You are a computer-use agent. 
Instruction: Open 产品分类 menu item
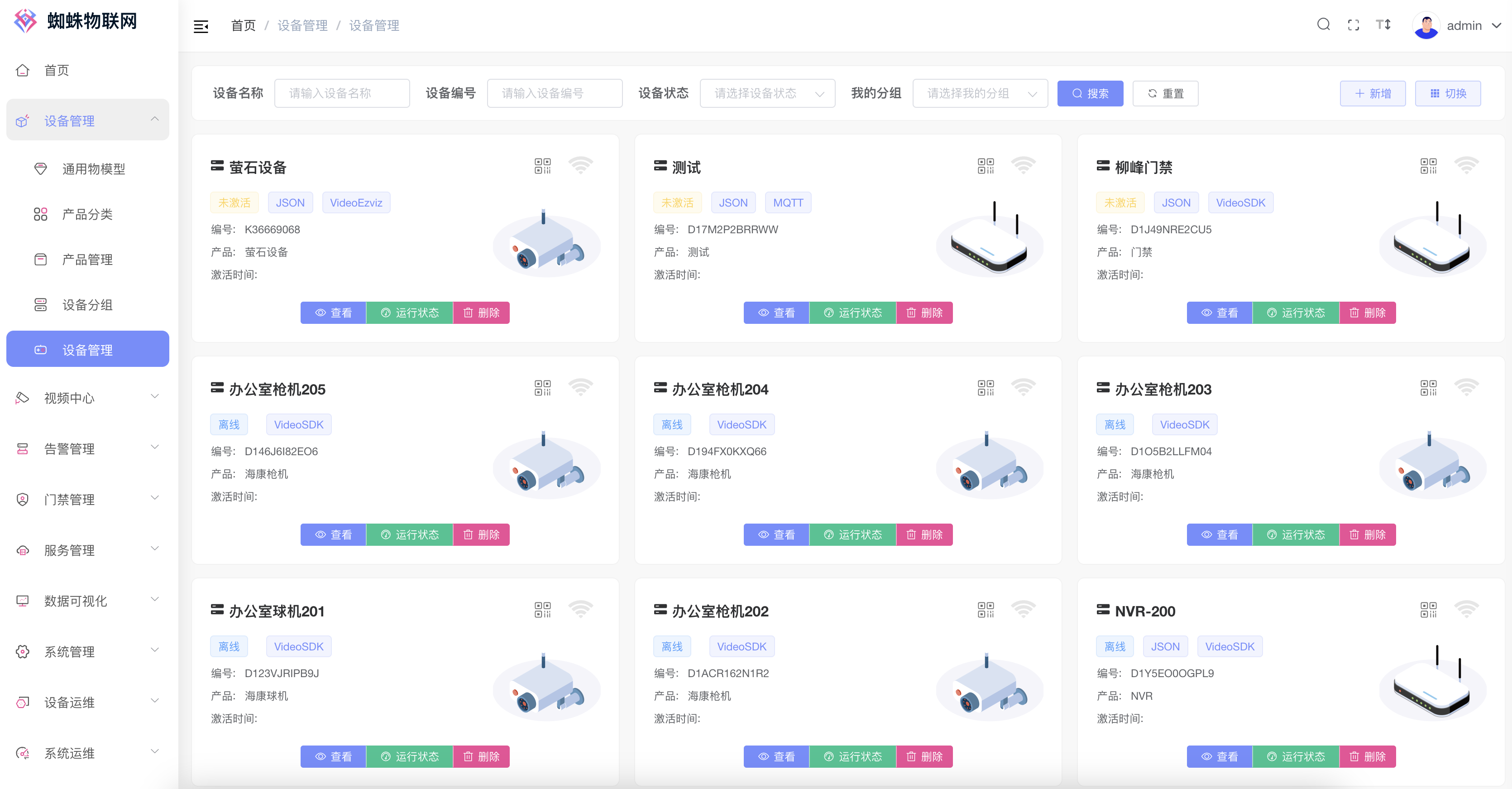coord(88,214)
